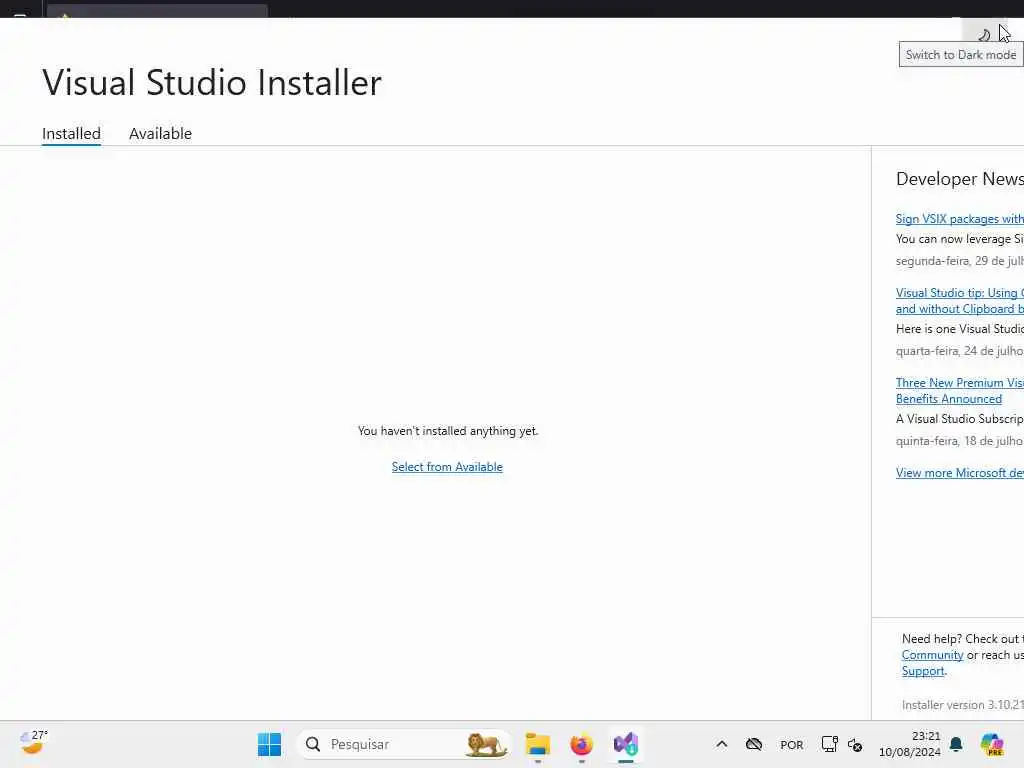
Task: Click View more Microsoft developer news link
Action: (959, 473)
